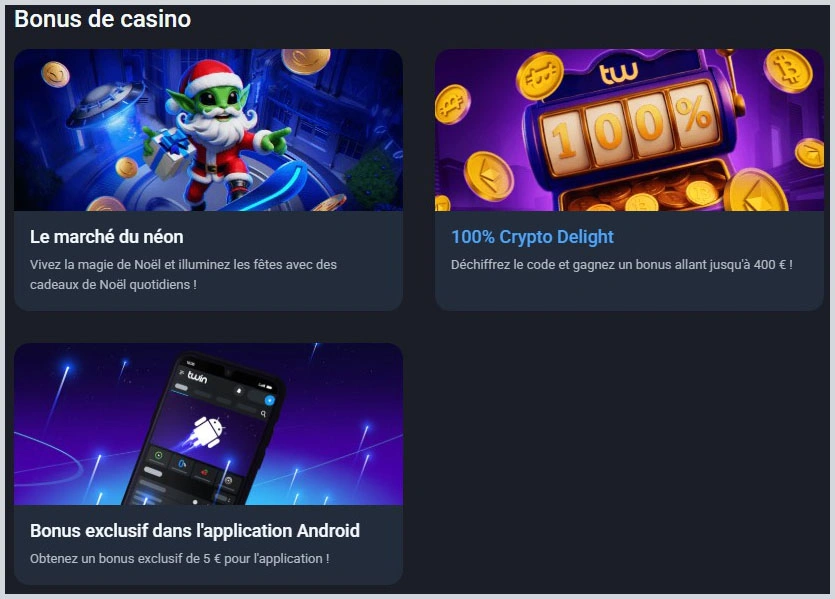Click the 100% slot machine promo image
The width and height of the screenshot is (835, 599).
pos(629,130)
